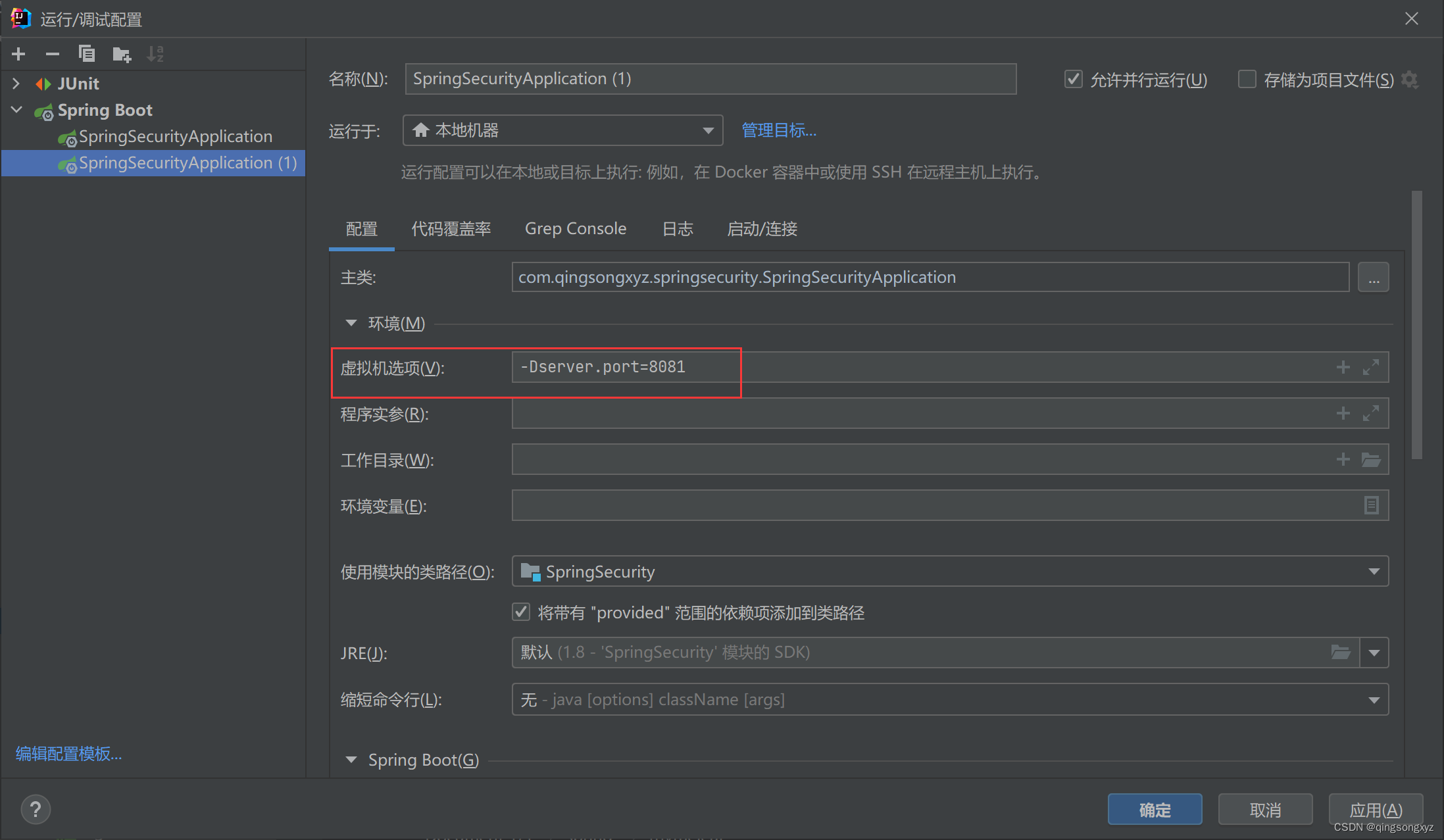
Task: Browse for JRE folder
Action: [1341, 653]
